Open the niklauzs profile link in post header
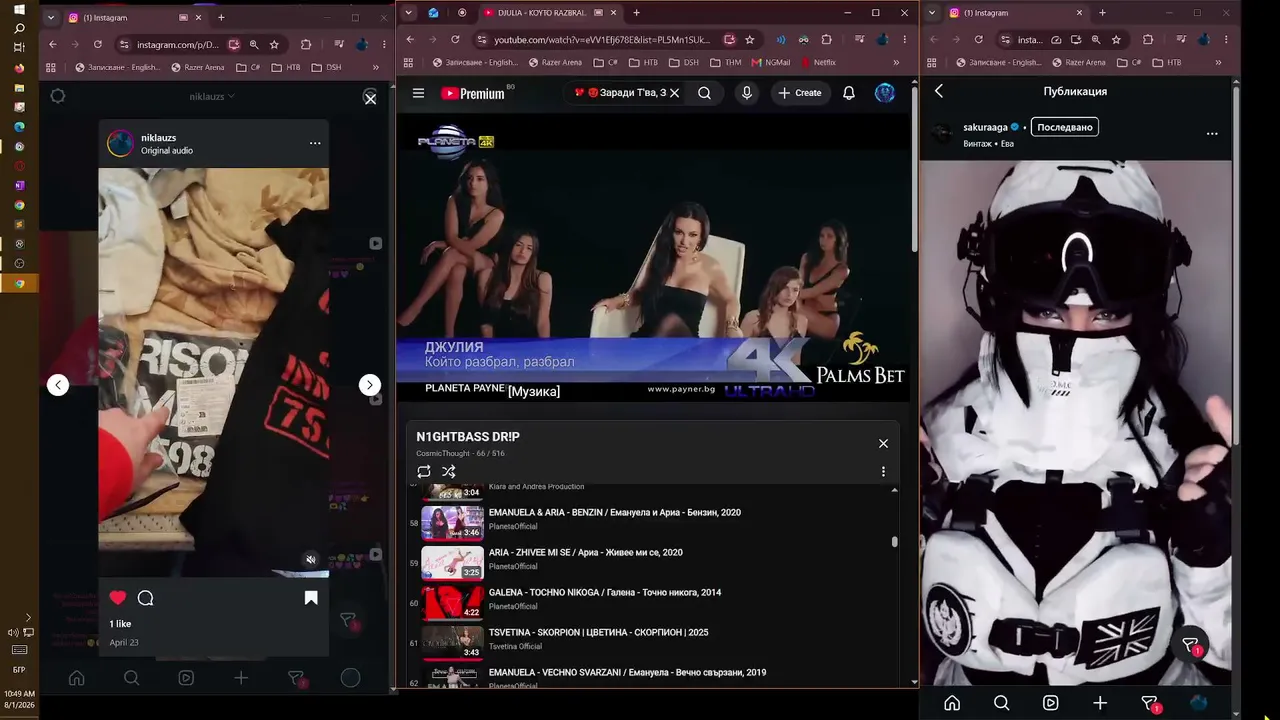Screen dimensions: 1280x720 point(159,137)
